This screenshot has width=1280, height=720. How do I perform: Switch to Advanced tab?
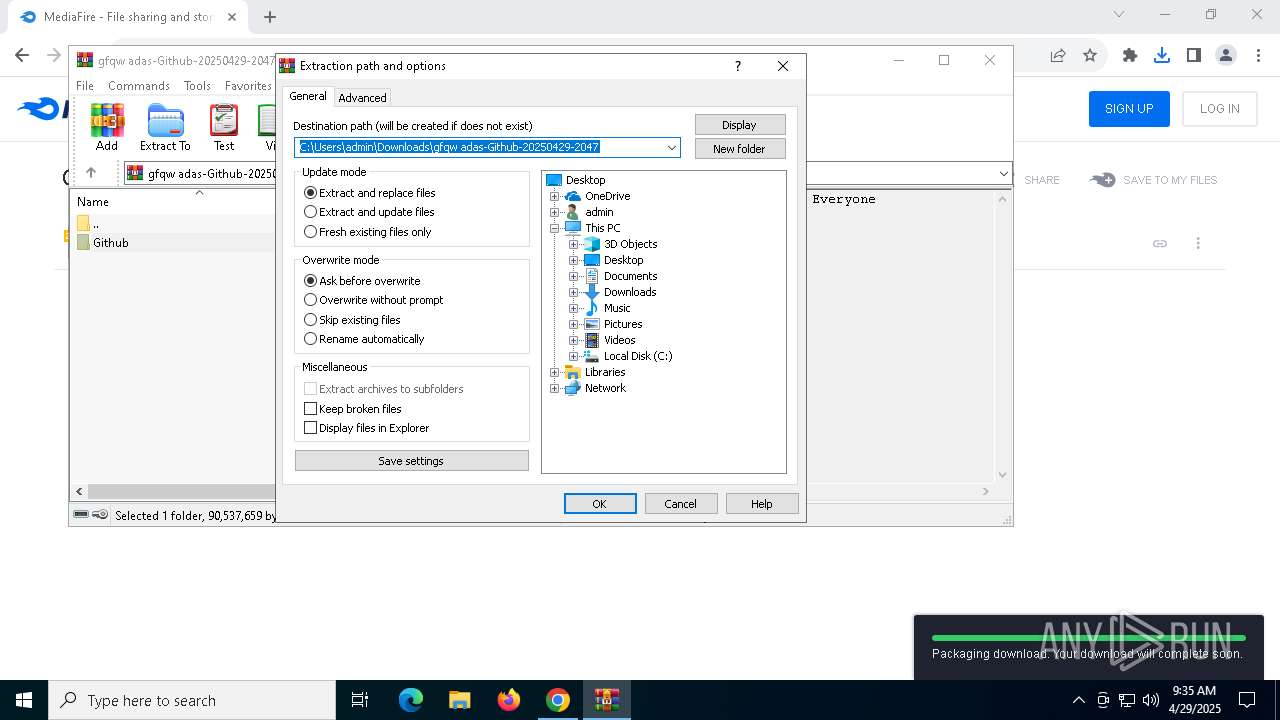click(x=362, y=98)
